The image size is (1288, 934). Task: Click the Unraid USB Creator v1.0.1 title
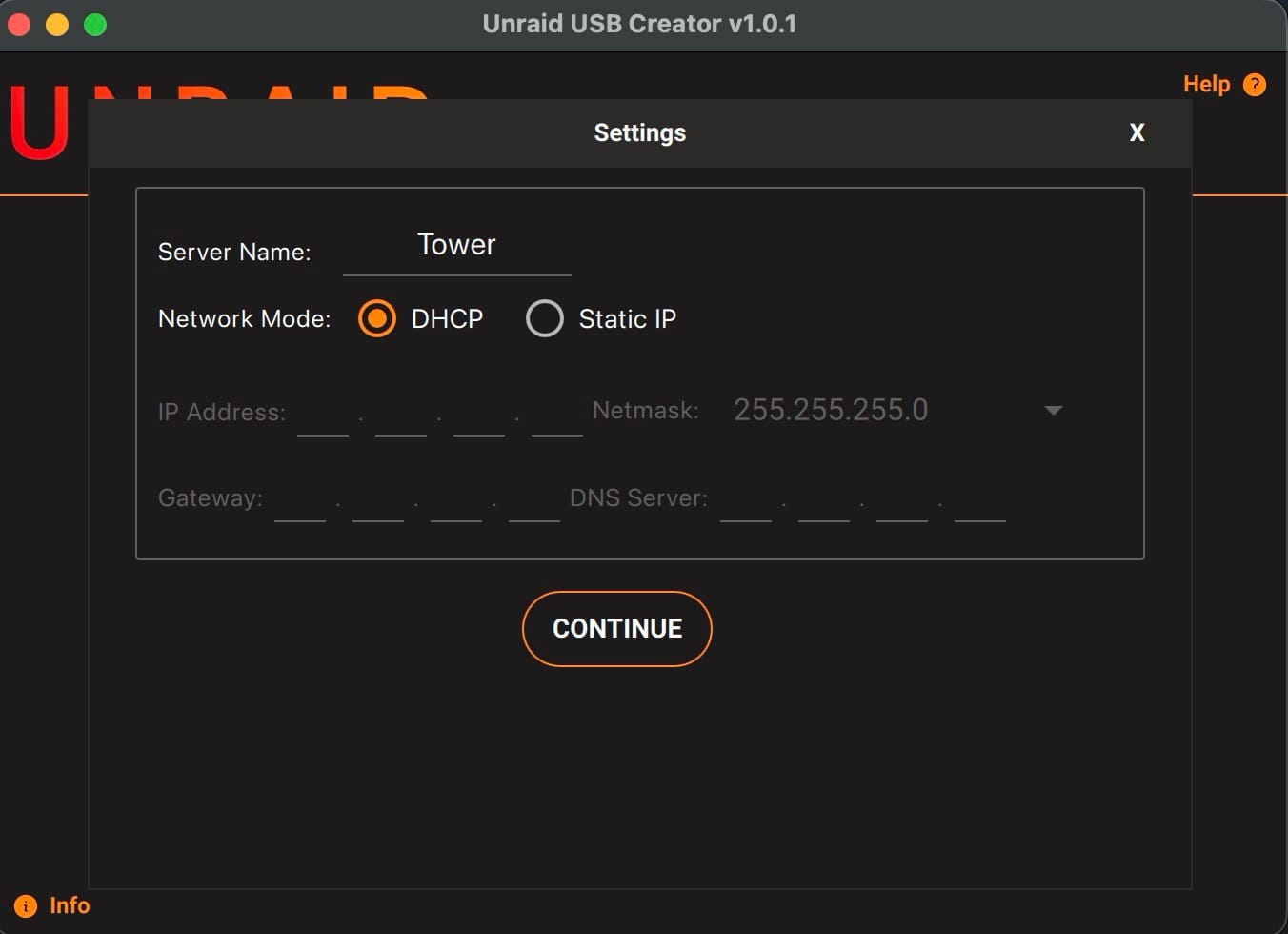(x=639, y=24)
